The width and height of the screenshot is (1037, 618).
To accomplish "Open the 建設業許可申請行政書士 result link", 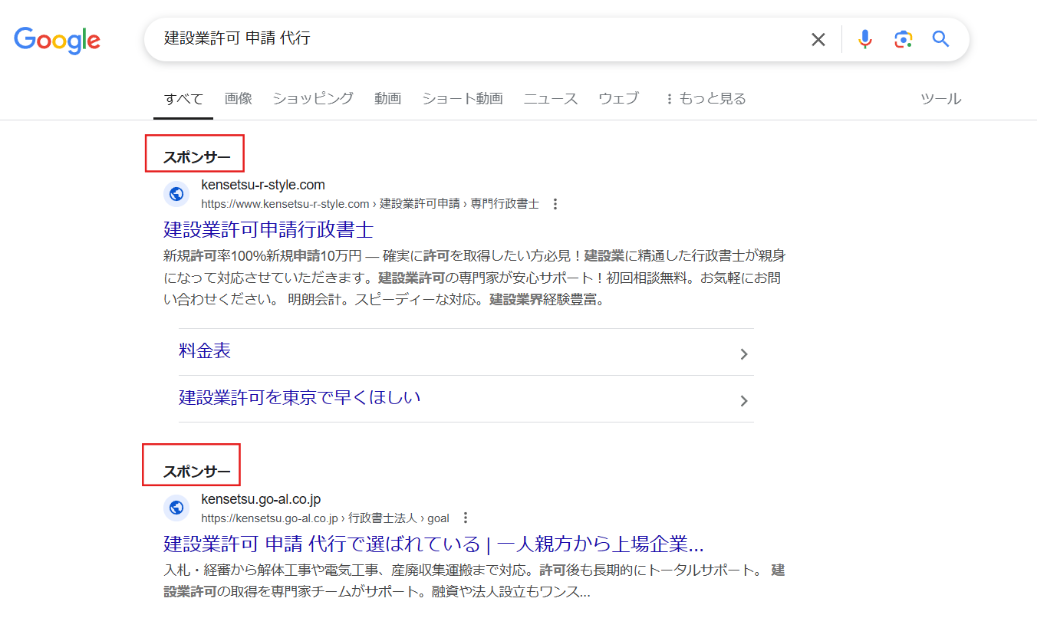I will click(267, 229).
